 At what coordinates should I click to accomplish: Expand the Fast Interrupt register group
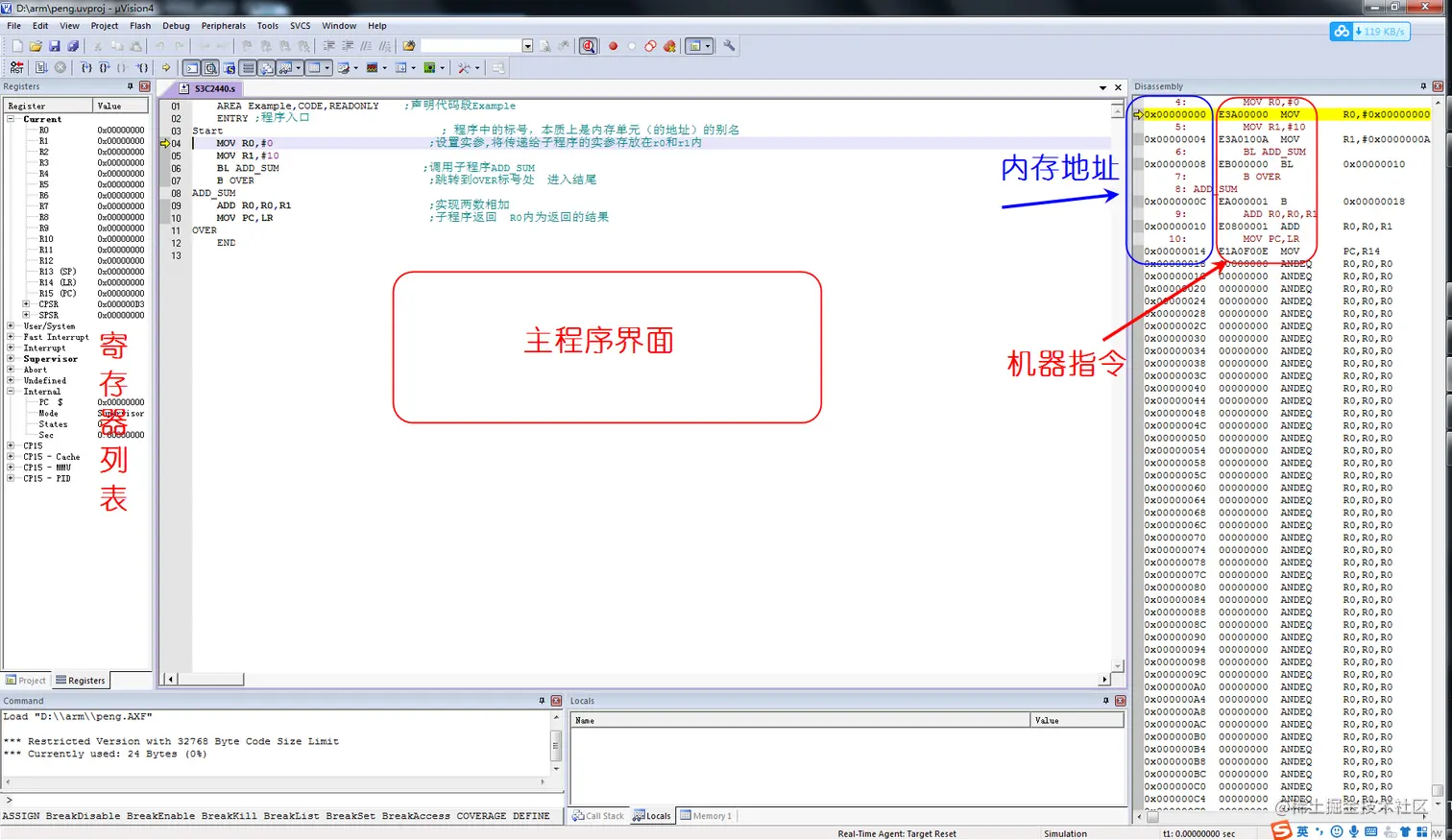point(12,337)
